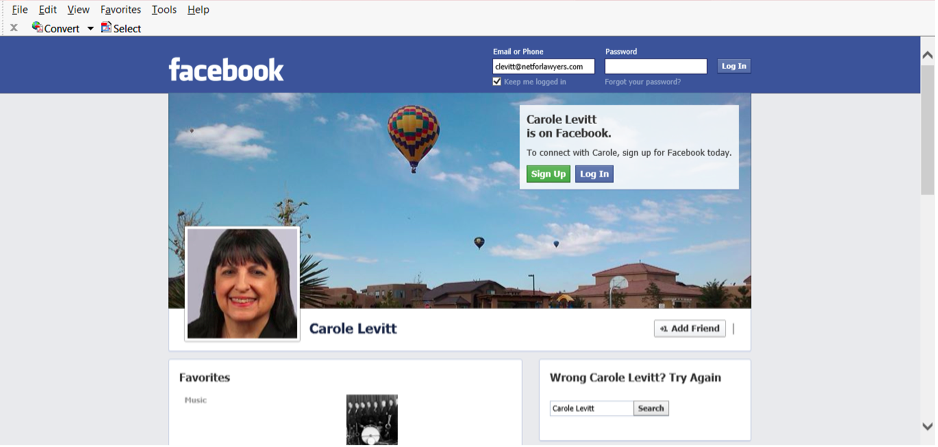Open the Favorites menu

[121, 10]
